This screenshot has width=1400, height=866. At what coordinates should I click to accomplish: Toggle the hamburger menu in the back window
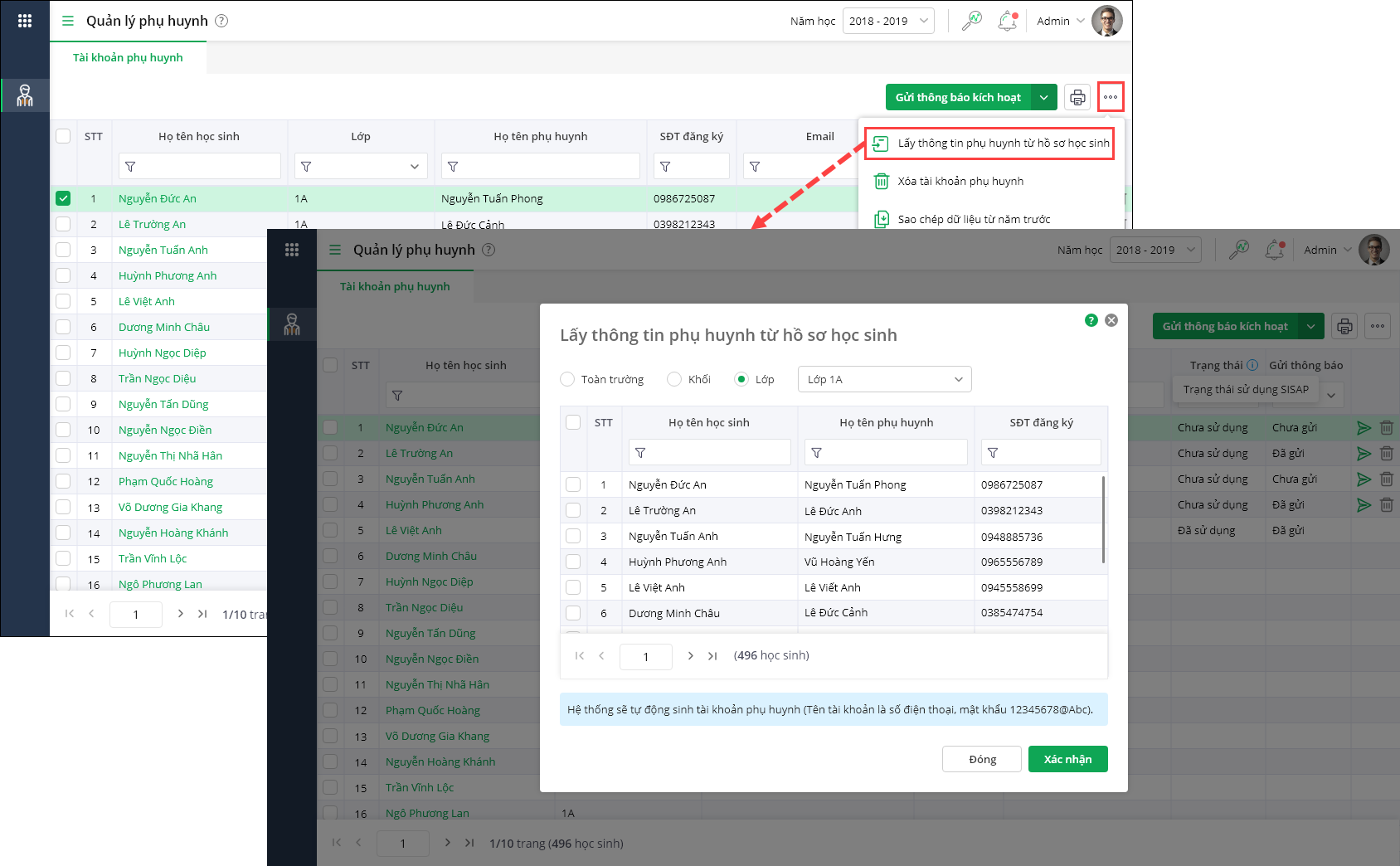[x=68, y=21]
